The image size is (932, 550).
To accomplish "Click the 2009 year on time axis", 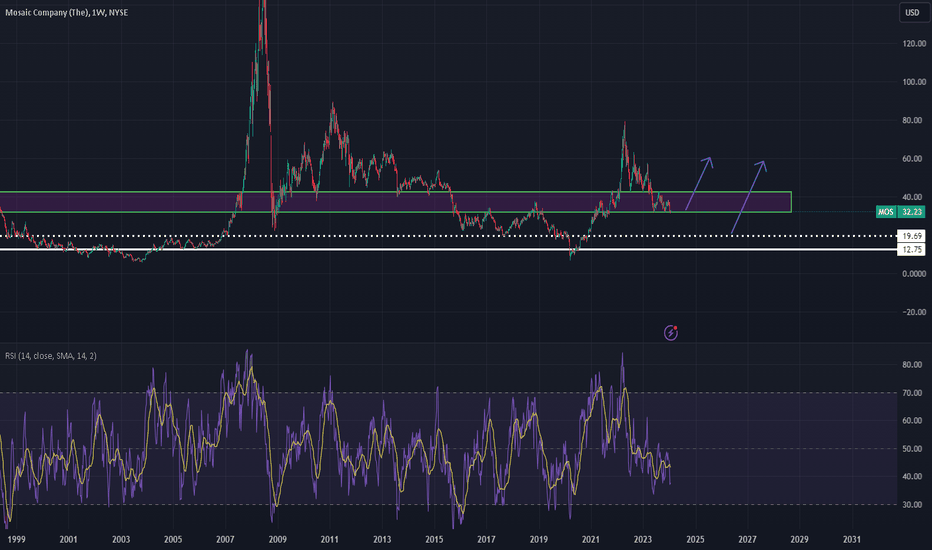I will (278, 539).
